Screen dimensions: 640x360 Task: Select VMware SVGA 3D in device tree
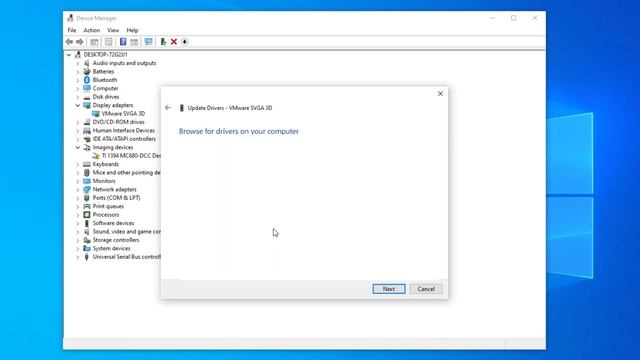point(123,113)
